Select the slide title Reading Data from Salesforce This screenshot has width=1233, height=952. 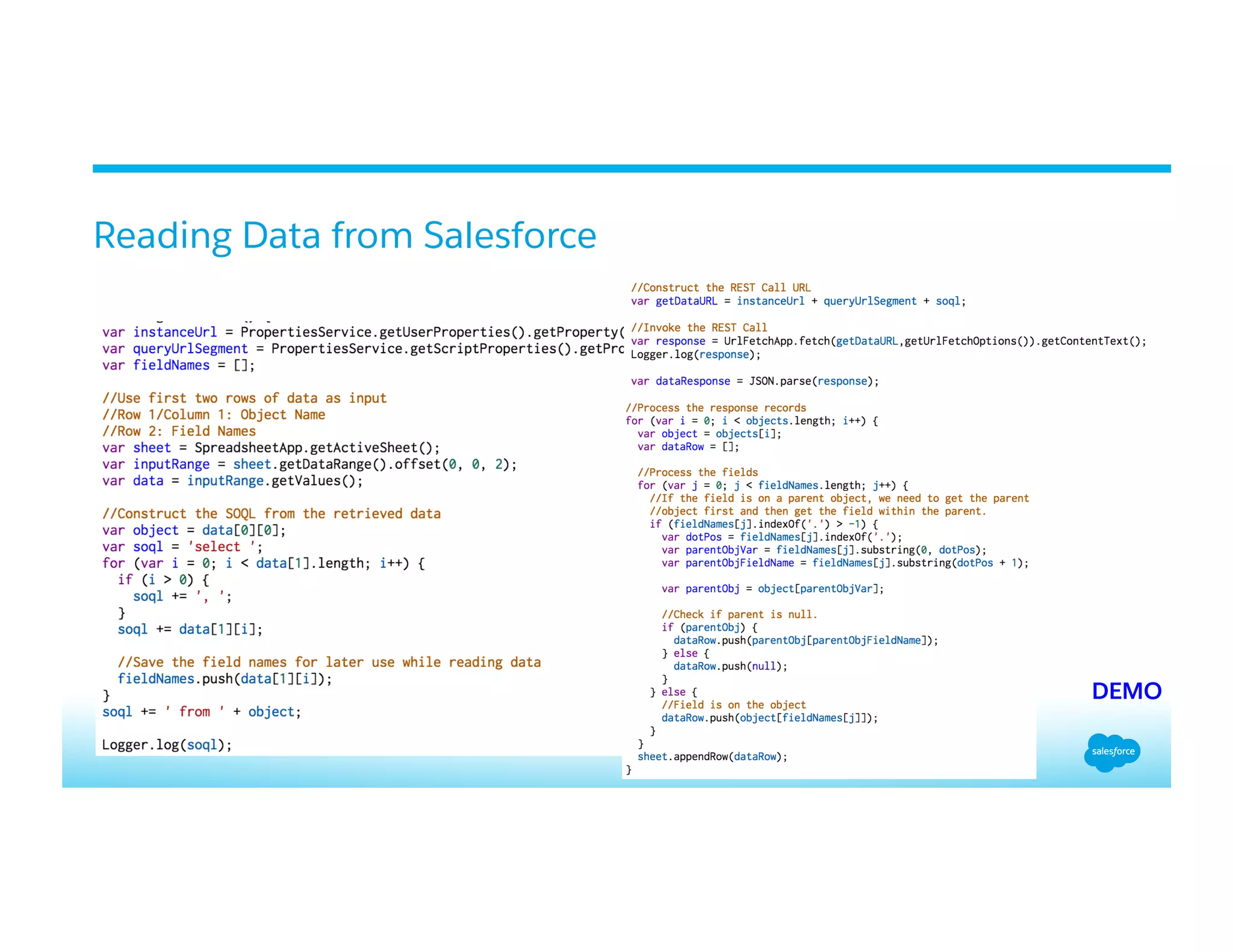(345, 235)
